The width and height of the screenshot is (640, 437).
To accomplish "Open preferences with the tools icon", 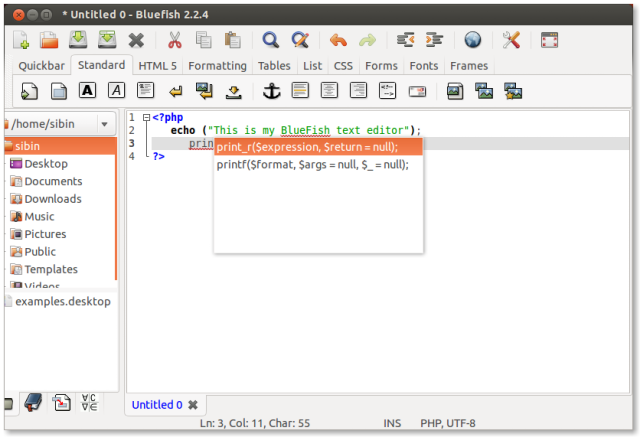I will 511,40.
